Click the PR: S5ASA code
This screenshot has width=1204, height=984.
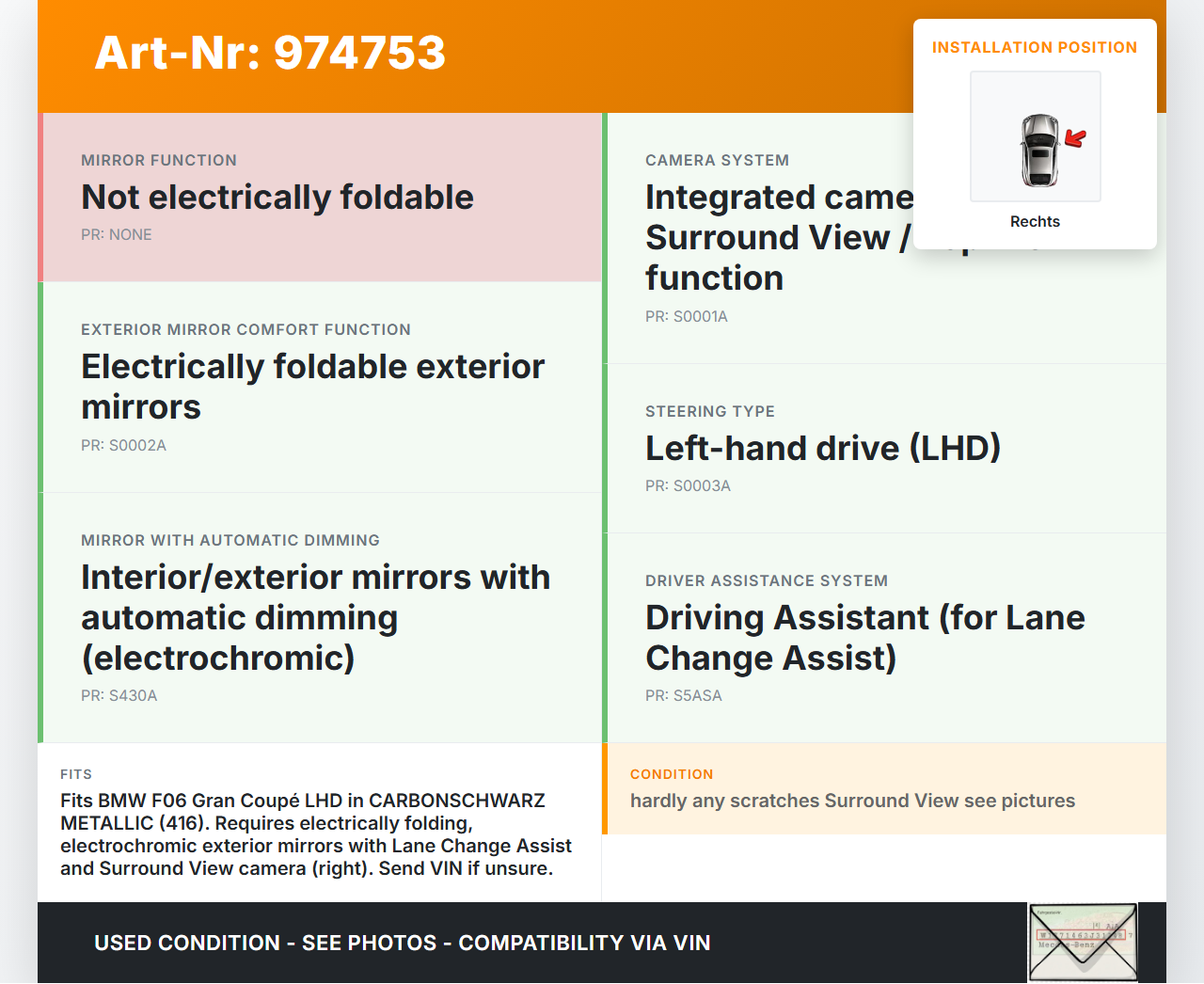click(x=683, y=696)
